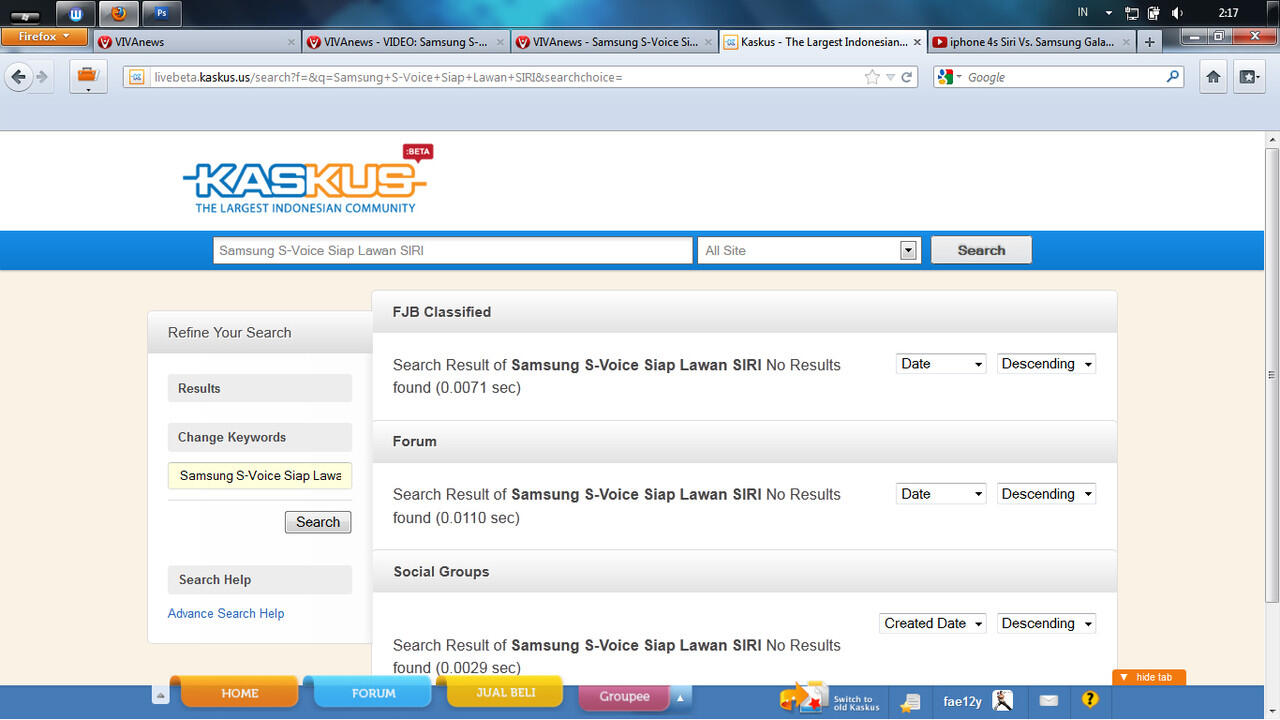The width and height of the screenshot is (1280, 720).
Task: Open the Word icon in the taskbar
Action: tap(76, 14)
